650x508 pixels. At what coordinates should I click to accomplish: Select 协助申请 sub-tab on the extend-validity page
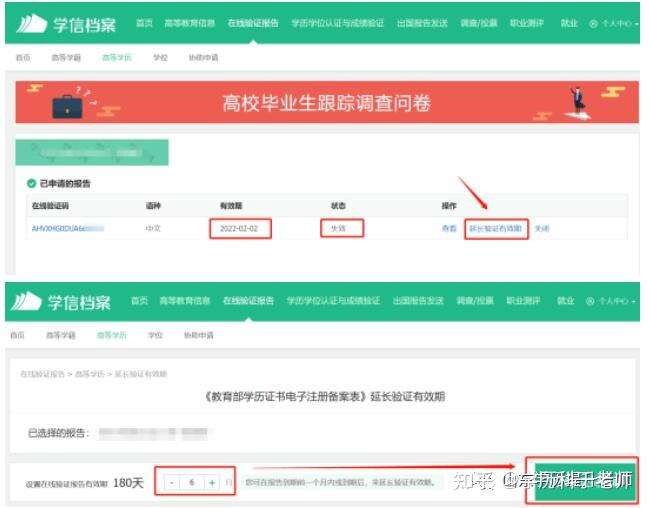coord(199,335)
